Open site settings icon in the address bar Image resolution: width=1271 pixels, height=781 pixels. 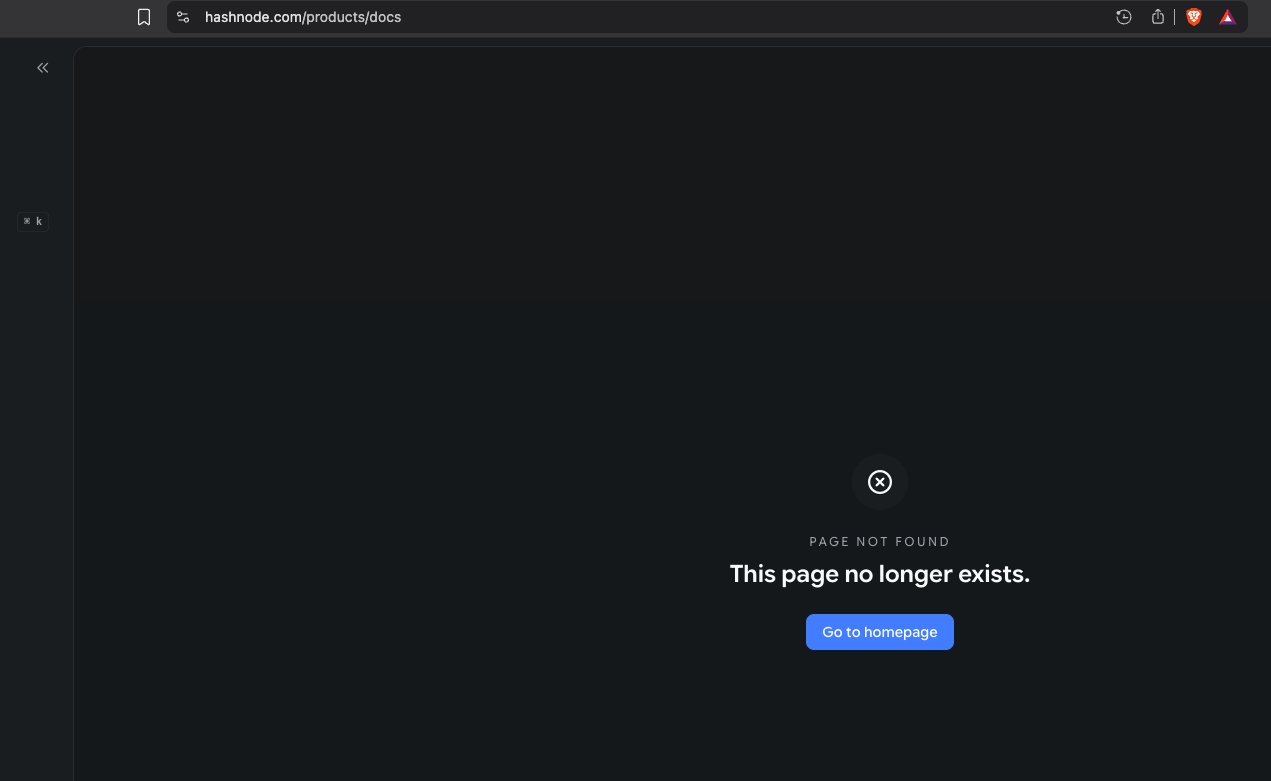coord(183,17)
